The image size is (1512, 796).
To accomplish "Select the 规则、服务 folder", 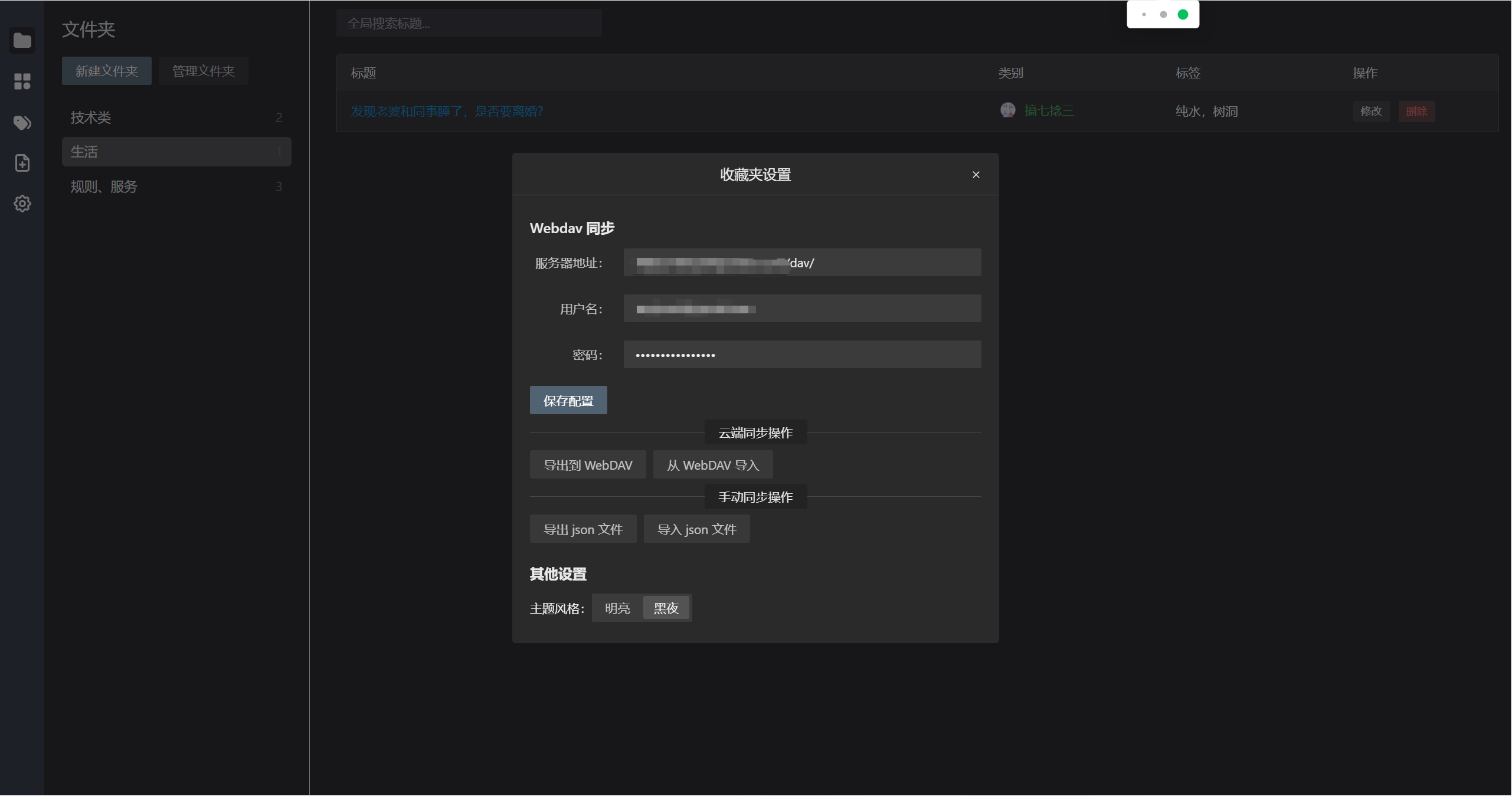I will click(176, 186).
